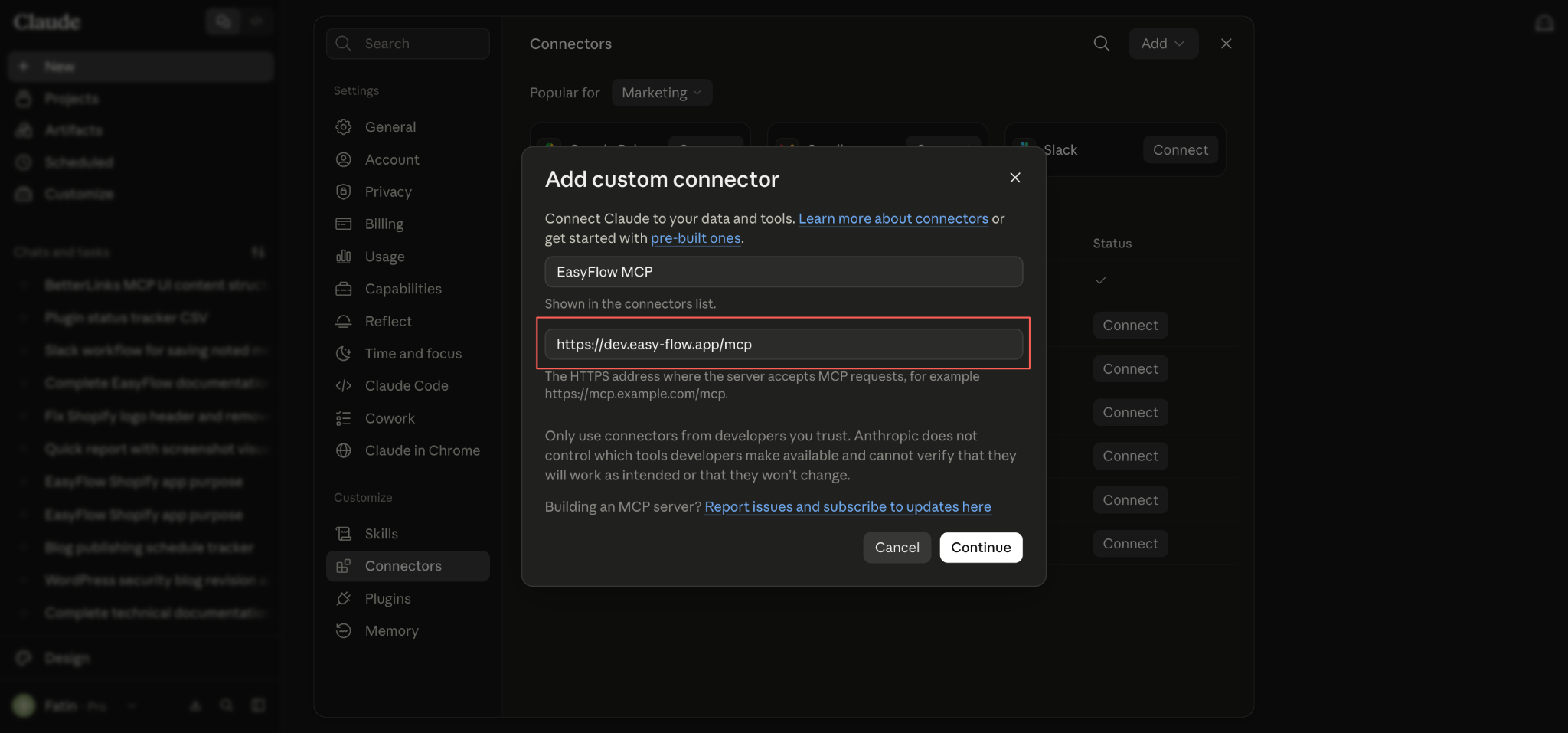Screen dimensions: 1568x733
Task: Select Connectors in settings sidebar
Action: [407, 566]
